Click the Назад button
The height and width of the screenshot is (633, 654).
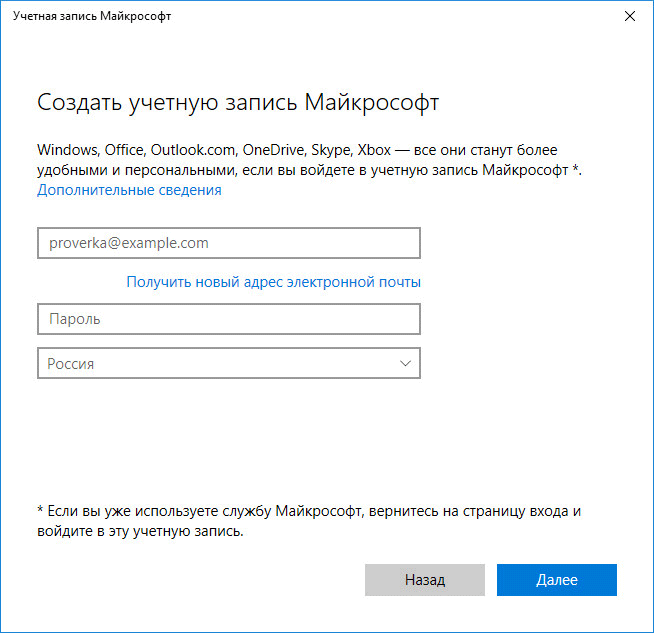pyautogui.click(x=425, y=580)
